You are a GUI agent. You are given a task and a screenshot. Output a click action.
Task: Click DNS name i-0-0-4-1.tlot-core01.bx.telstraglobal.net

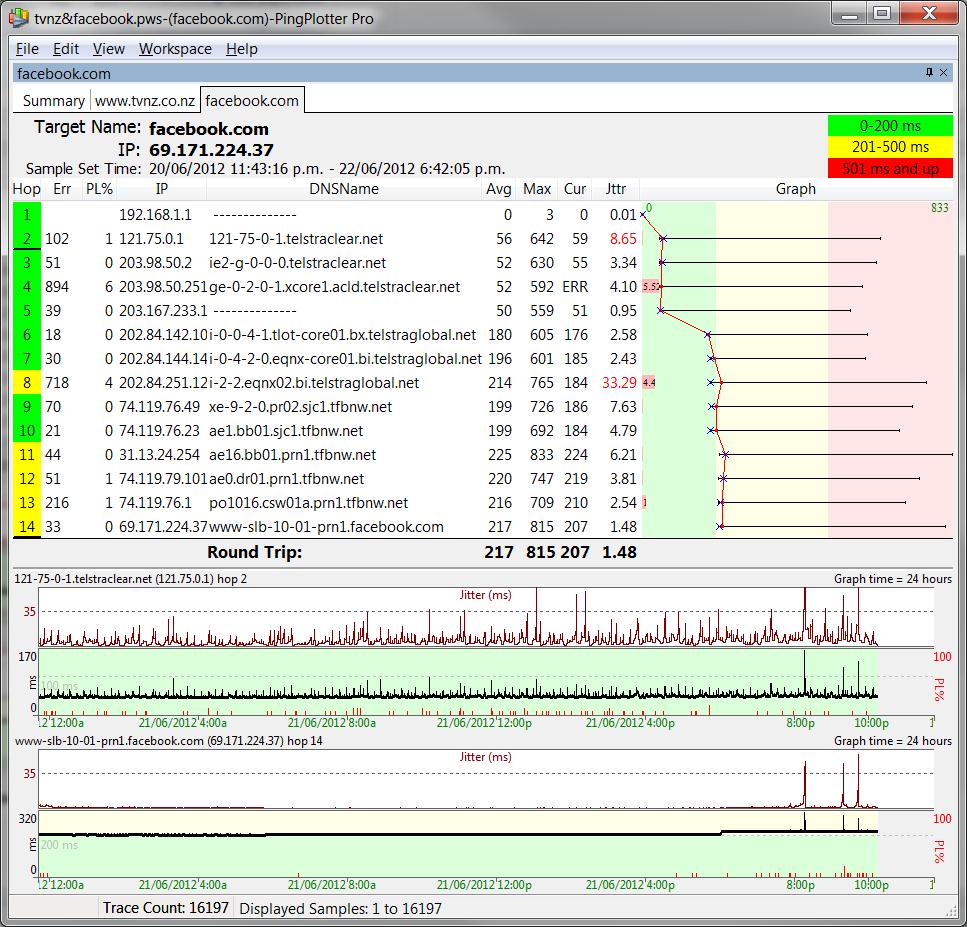click(342, 335)
